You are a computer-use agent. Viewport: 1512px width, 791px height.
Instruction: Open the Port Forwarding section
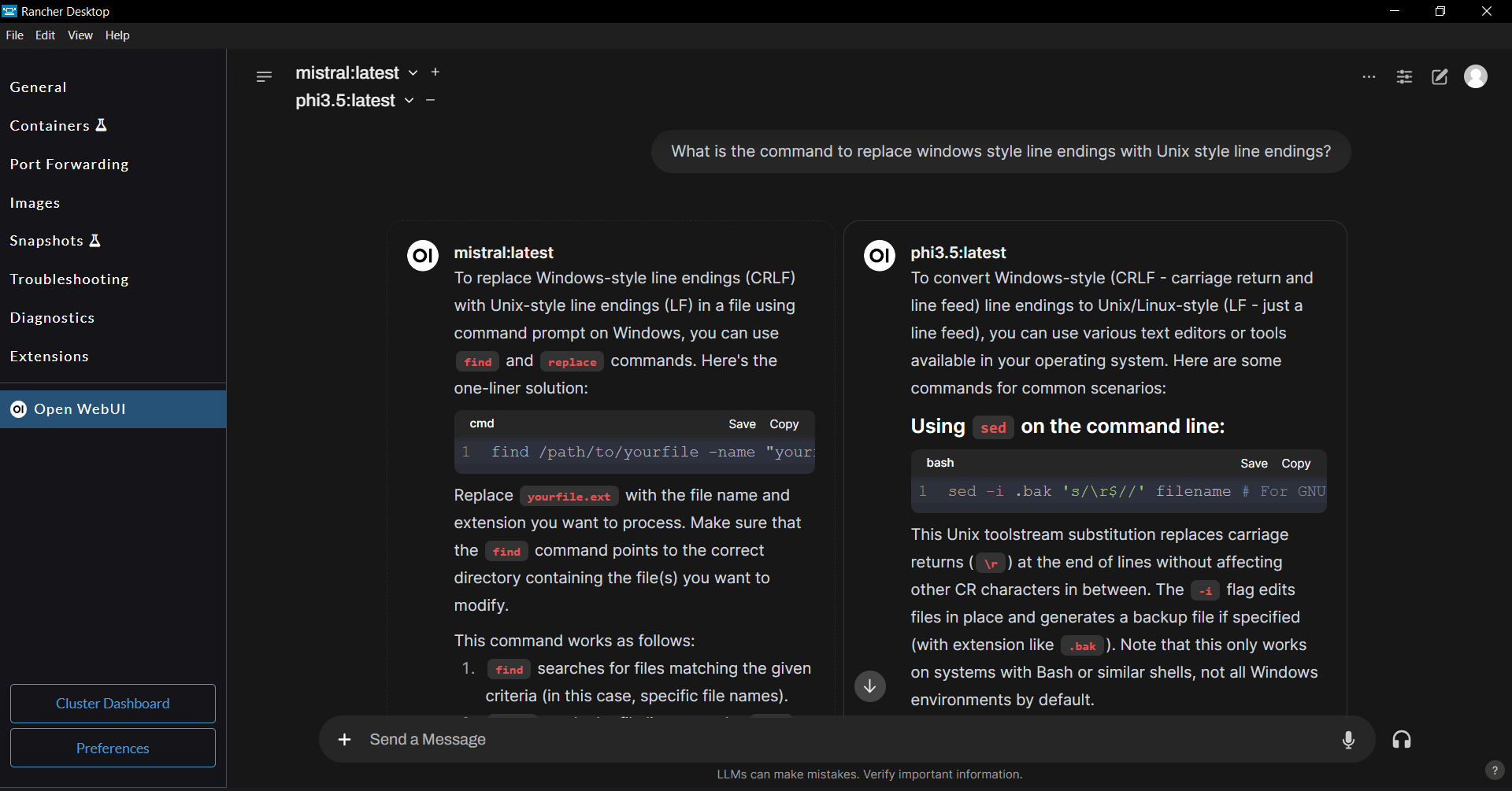tap(113, 164)
